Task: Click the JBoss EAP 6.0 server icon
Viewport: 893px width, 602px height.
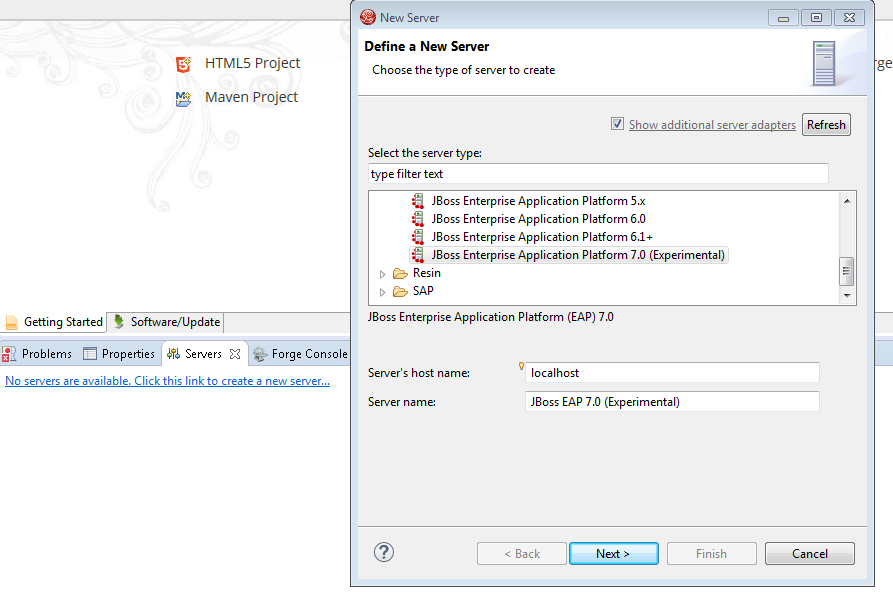Action: [x=418, y=219]
